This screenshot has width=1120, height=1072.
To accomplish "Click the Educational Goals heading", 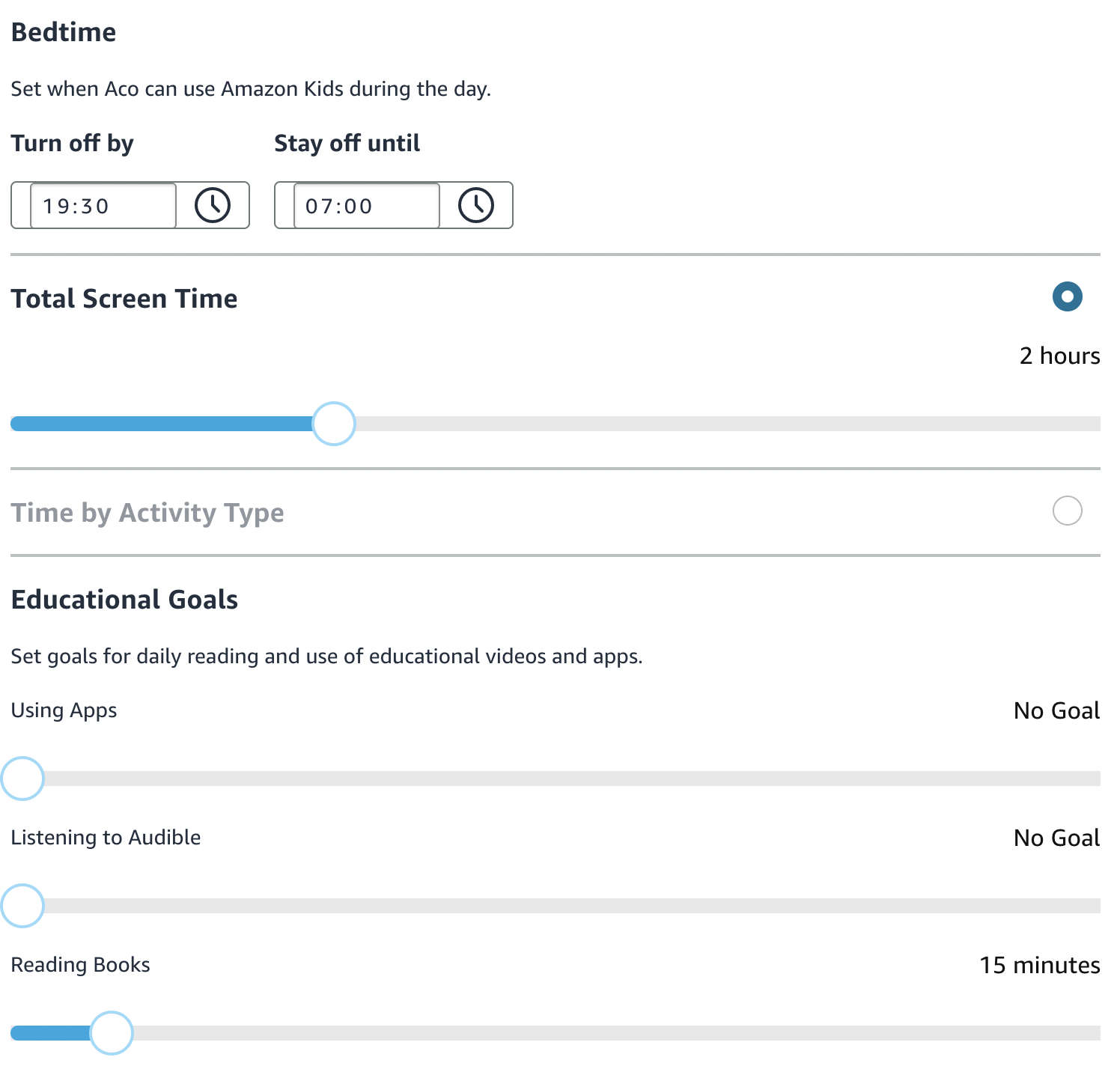I will [x=124, y=600].
